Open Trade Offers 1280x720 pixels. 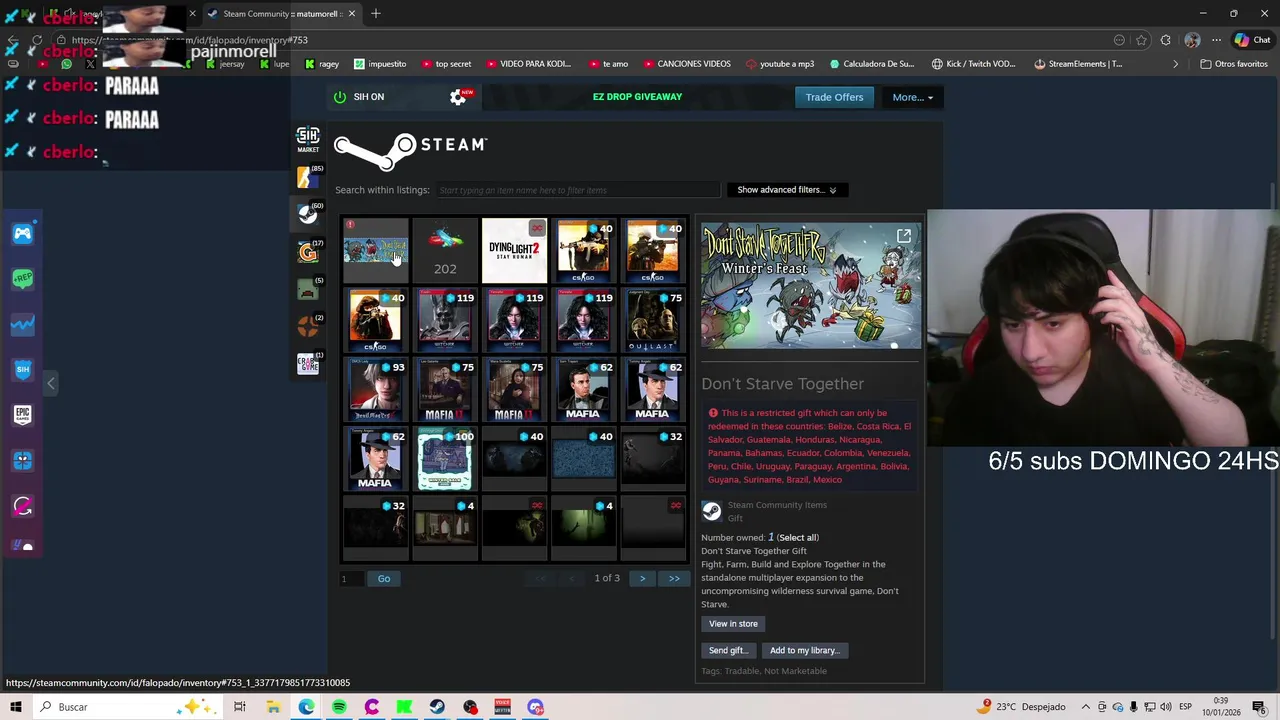[834, 97]
